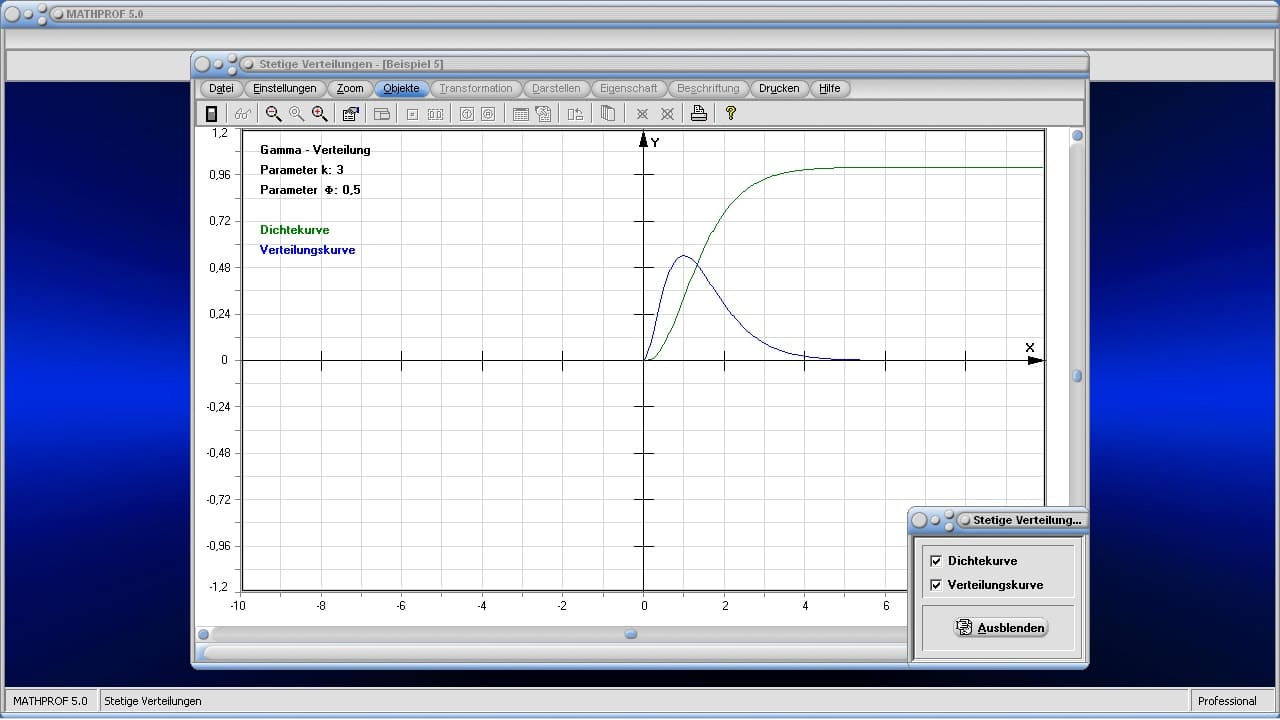
Task: Open the Objekte menu
Action: 401,88
